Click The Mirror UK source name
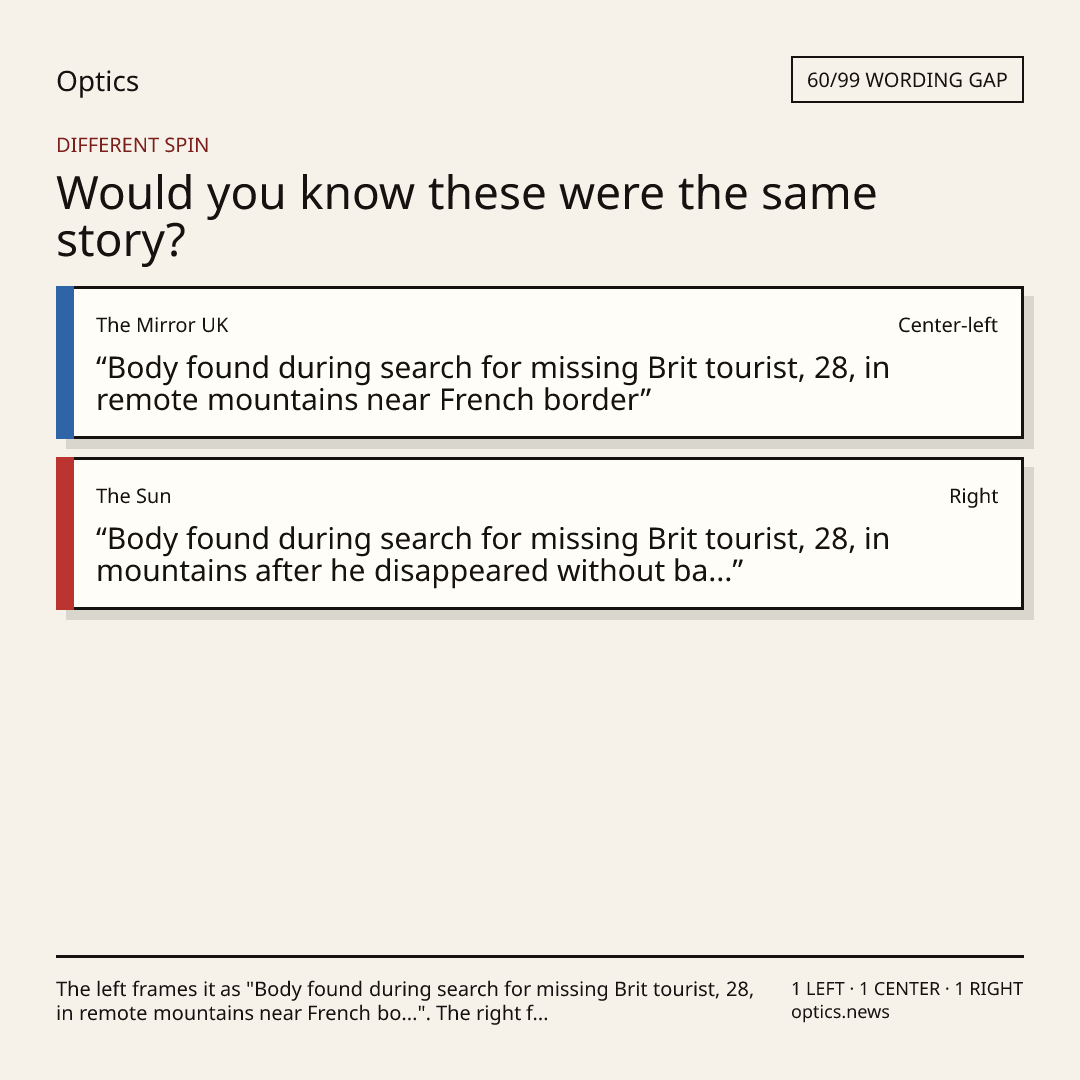The width and height of the screenshot is (1080, 1080). click(162, 325)
